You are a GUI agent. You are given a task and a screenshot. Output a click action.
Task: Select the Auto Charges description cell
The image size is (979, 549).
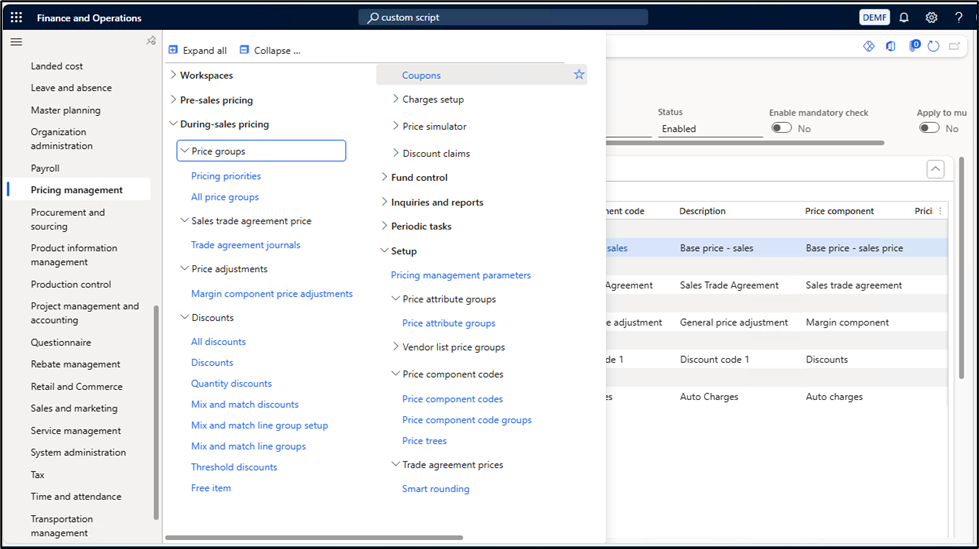point(709,397)
